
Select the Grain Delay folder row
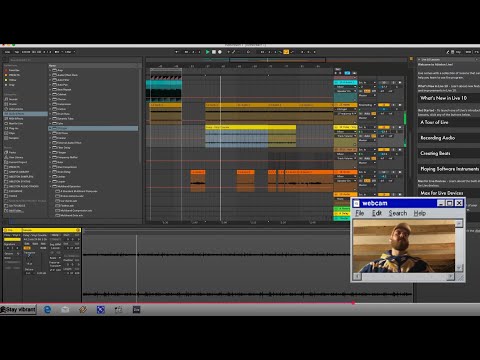point(93,172)
